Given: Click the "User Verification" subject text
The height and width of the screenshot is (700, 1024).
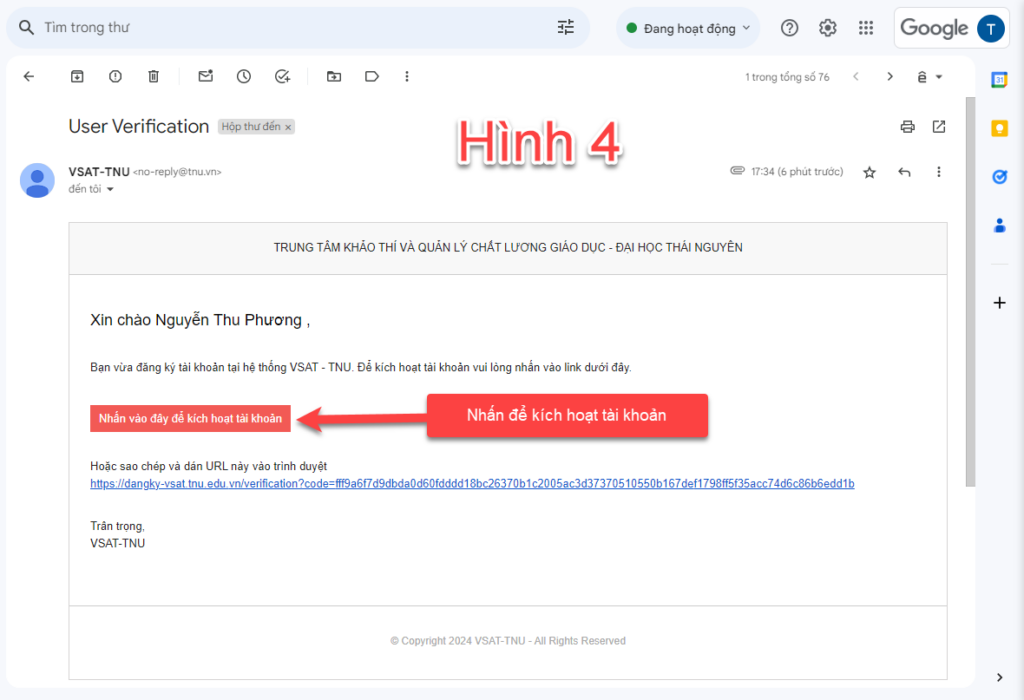Looking at the screenshot, I should click(138, 127).
